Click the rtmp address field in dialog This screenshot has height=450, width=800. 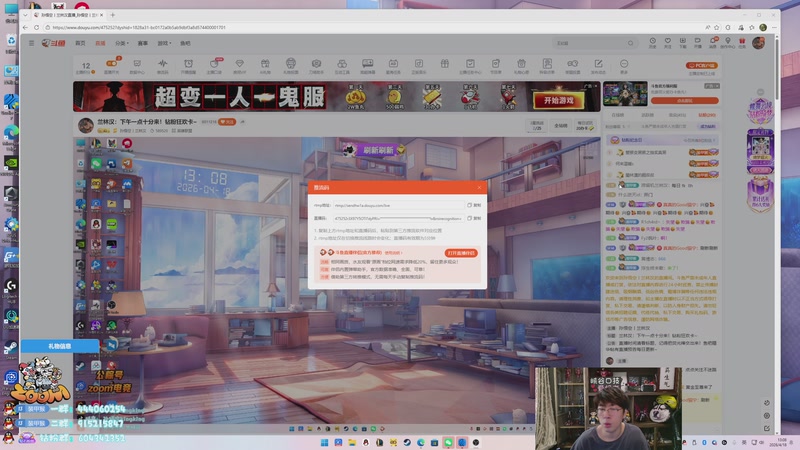pyautogui.click(x=398, y=205)
